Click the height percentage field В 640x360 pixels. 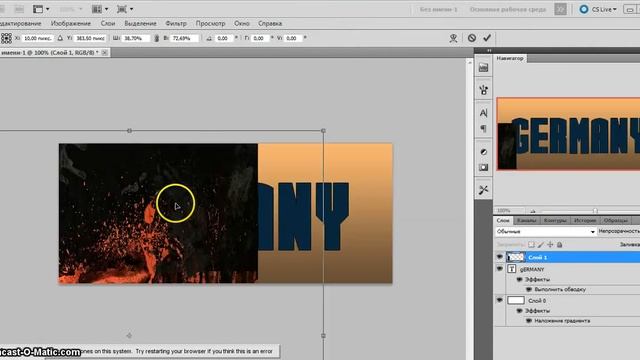(184, 38)
